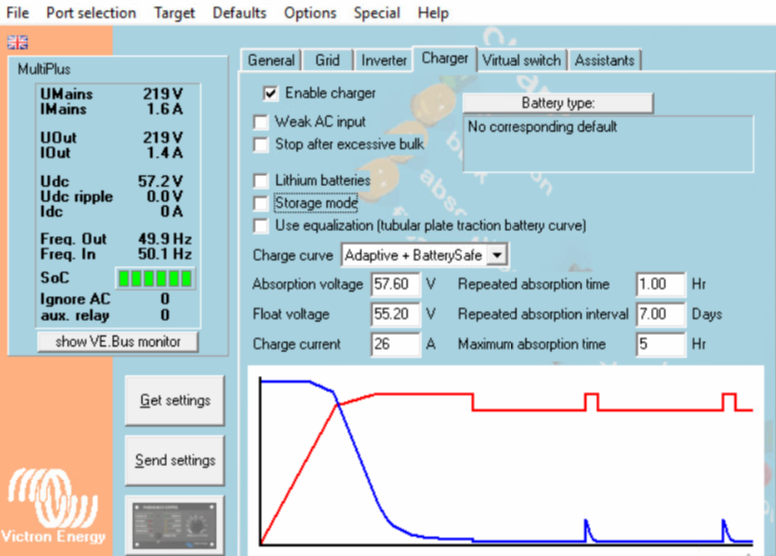Click the MultiPlus panel title
This screenshot has height=556, width=776.
coord(44,69)
